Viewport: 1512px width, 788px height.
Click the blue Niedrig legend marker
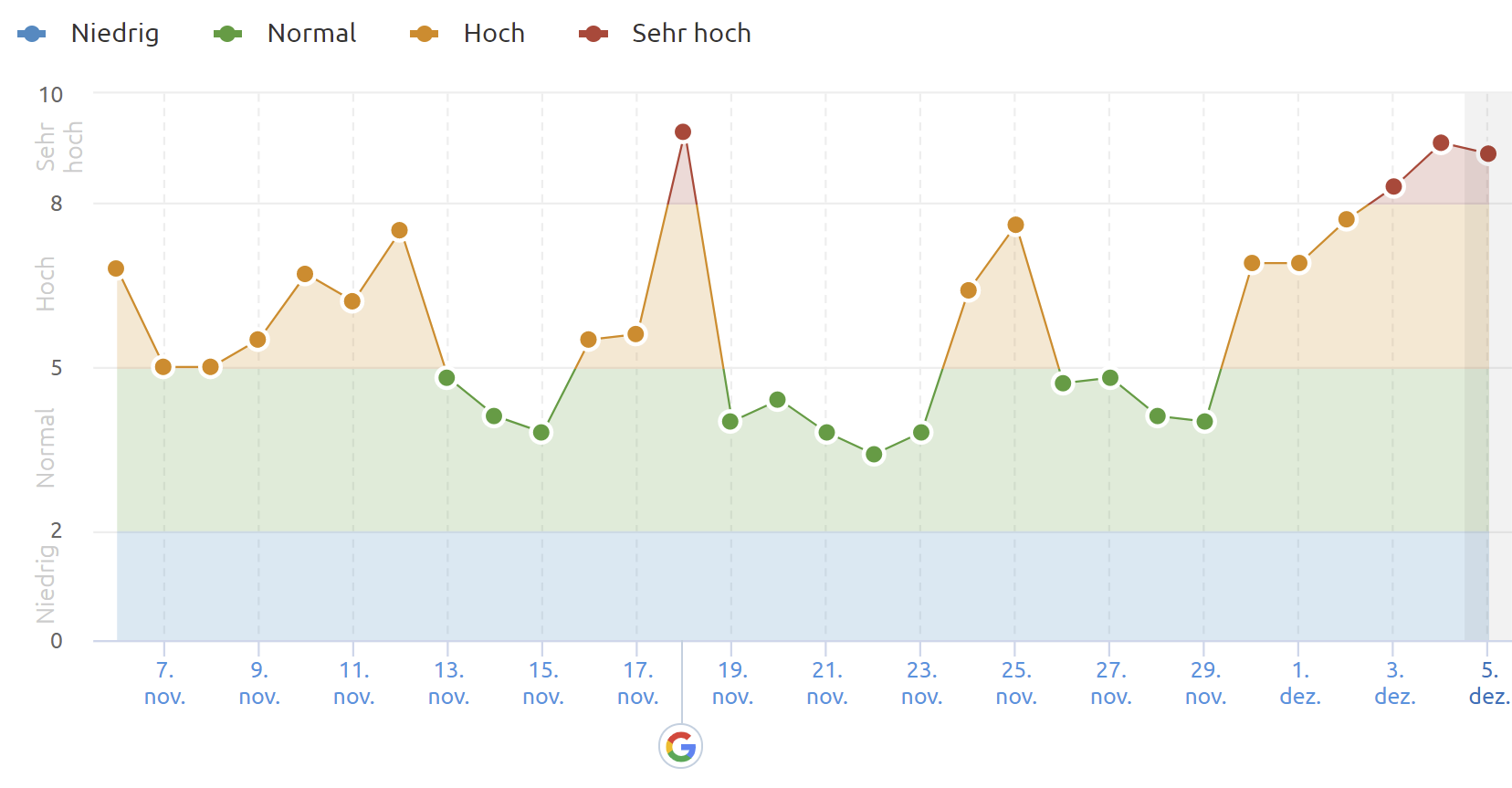(x=32, y=34)
